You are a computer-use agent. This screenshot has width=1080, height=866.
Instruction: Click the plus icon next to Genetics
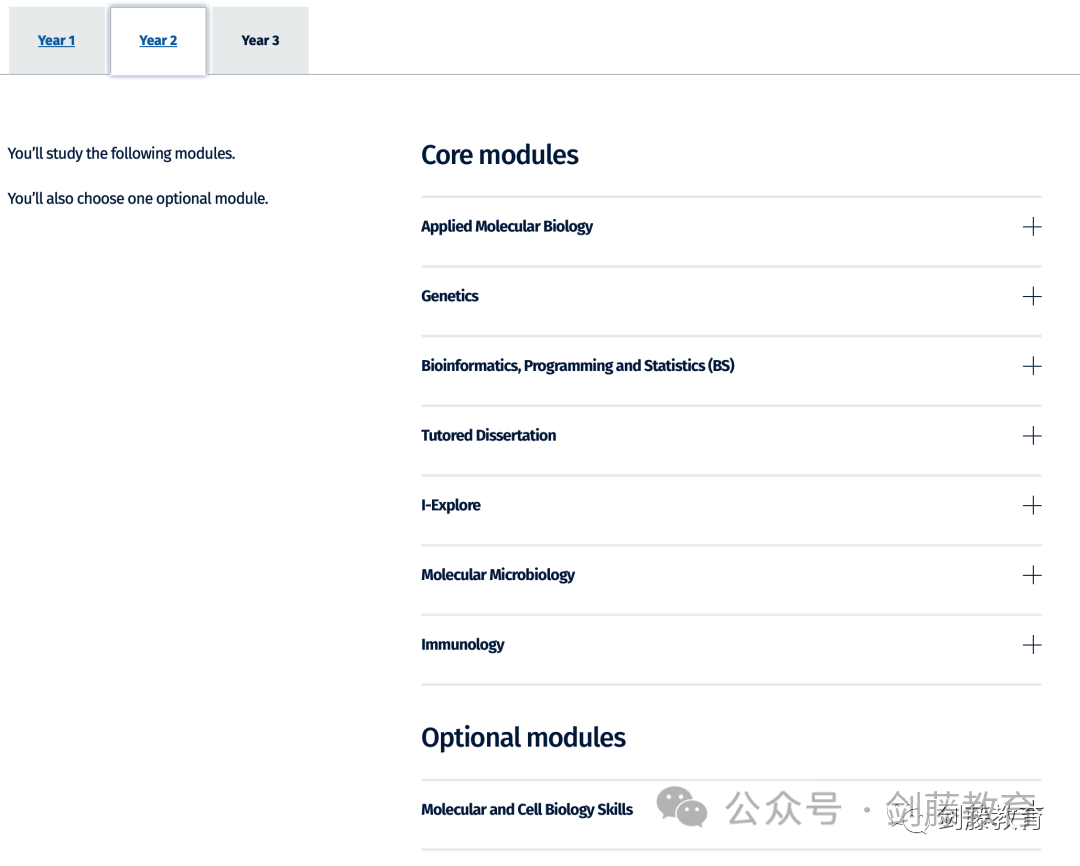pos(1032,297)
